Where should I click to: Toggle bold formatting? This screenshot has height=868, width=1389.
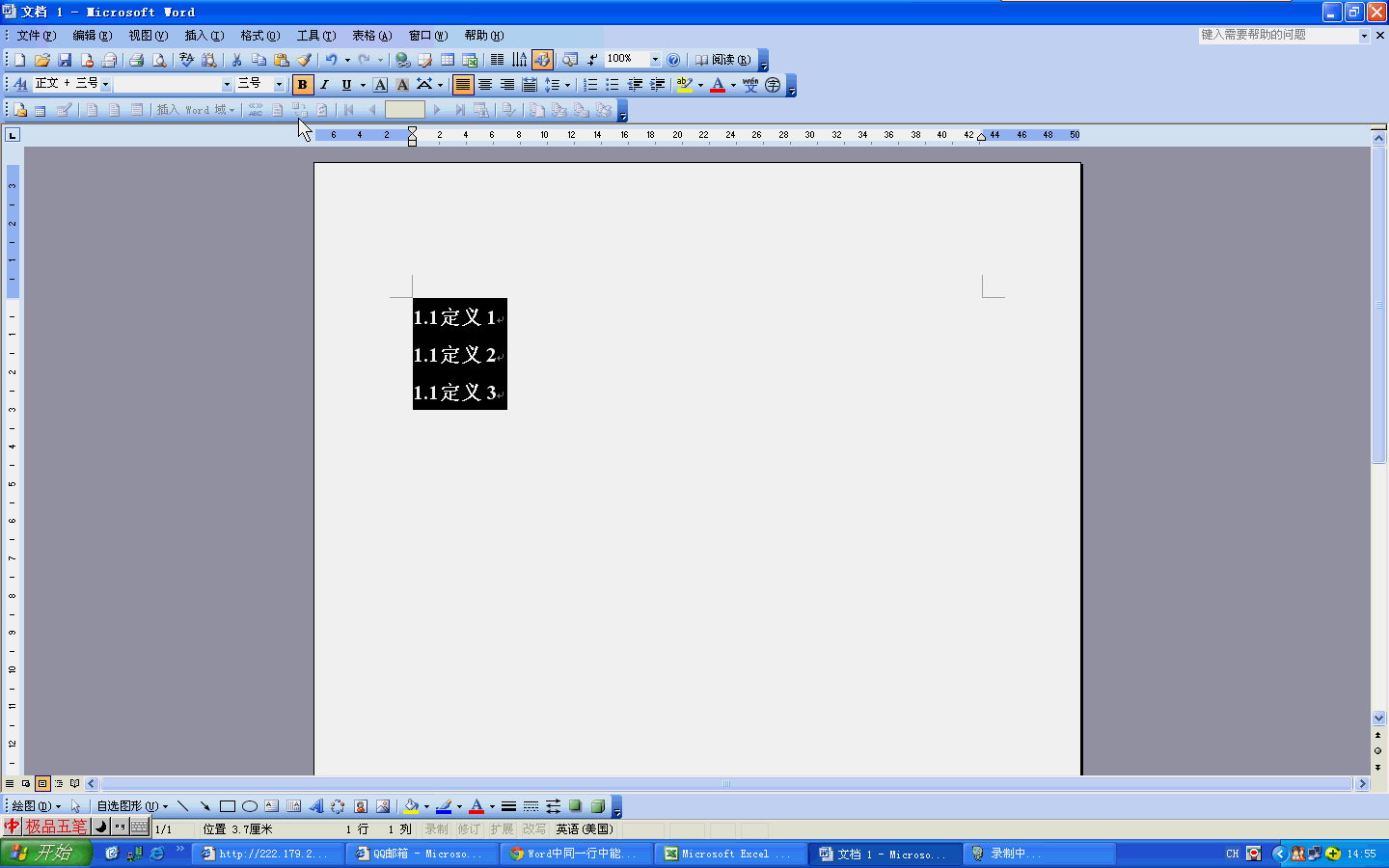302,85
